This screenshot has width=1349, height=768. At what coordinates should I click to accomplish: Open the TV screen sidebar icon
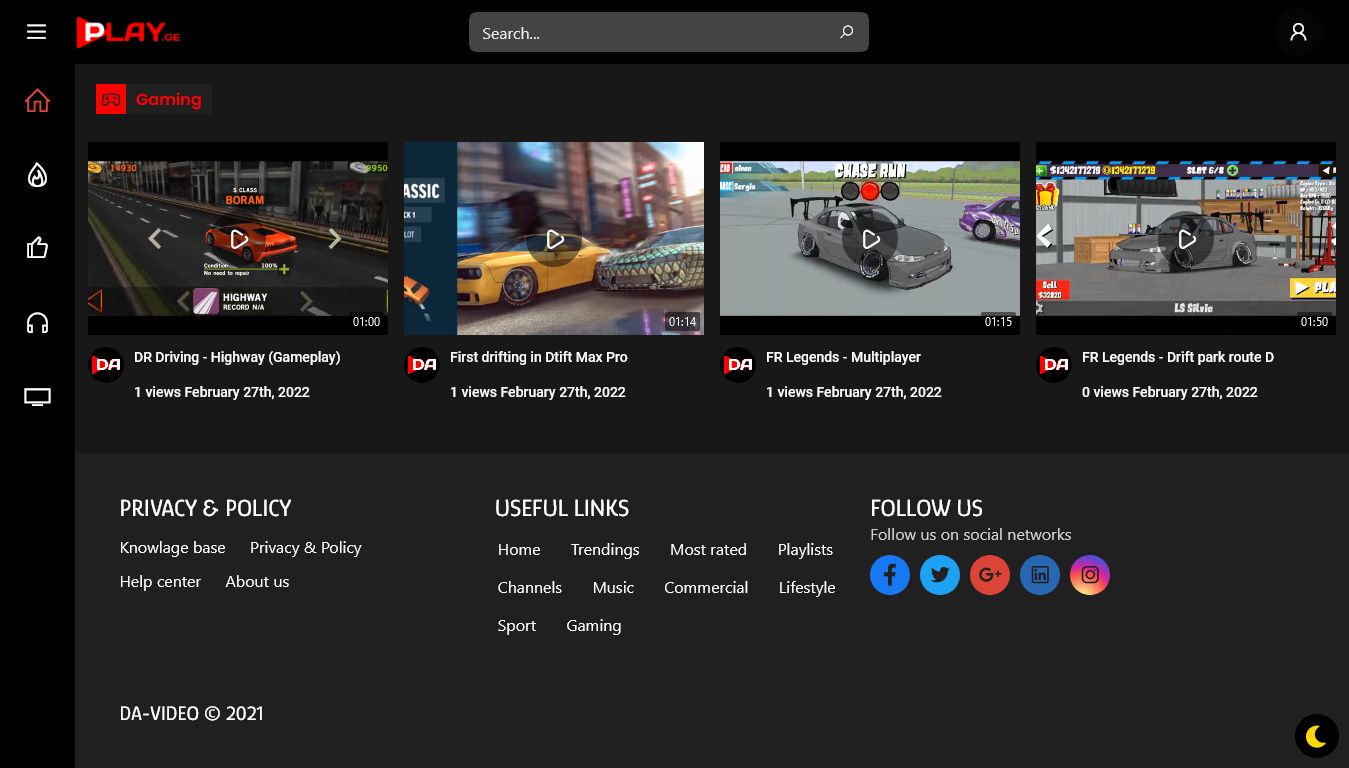[37, 397]
